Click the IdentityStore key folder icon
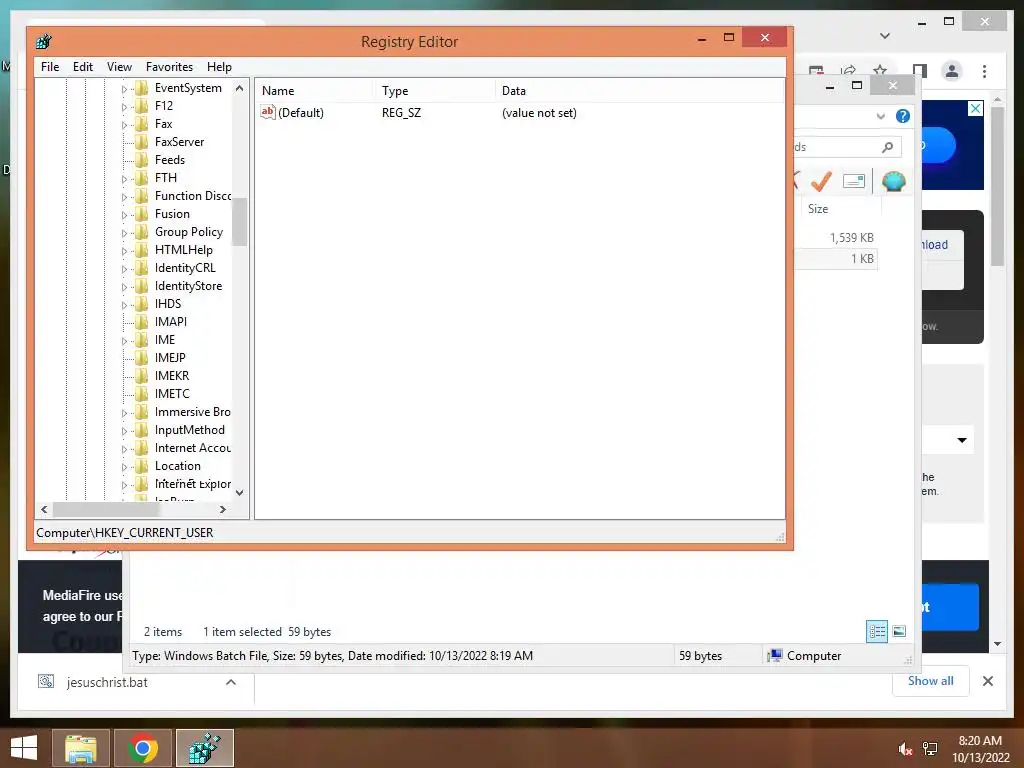Screen dimensions: 1024x768 tap(142, 285)
